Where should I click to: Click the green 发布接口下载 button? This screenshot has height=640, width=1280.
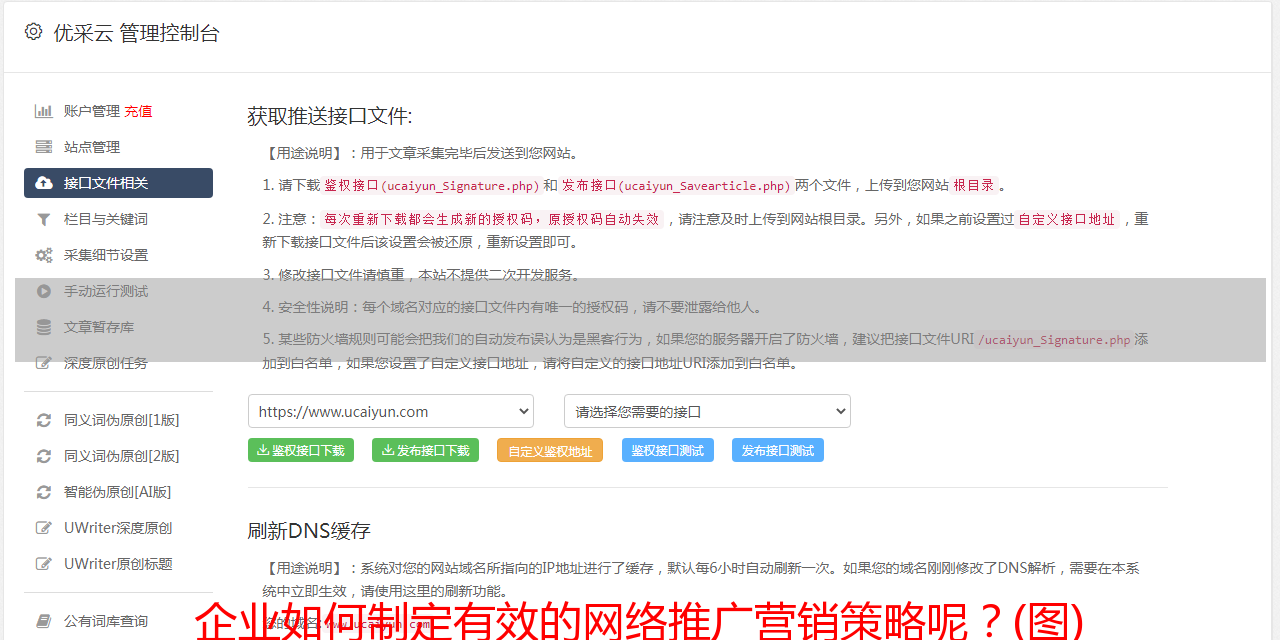[425, 450]
